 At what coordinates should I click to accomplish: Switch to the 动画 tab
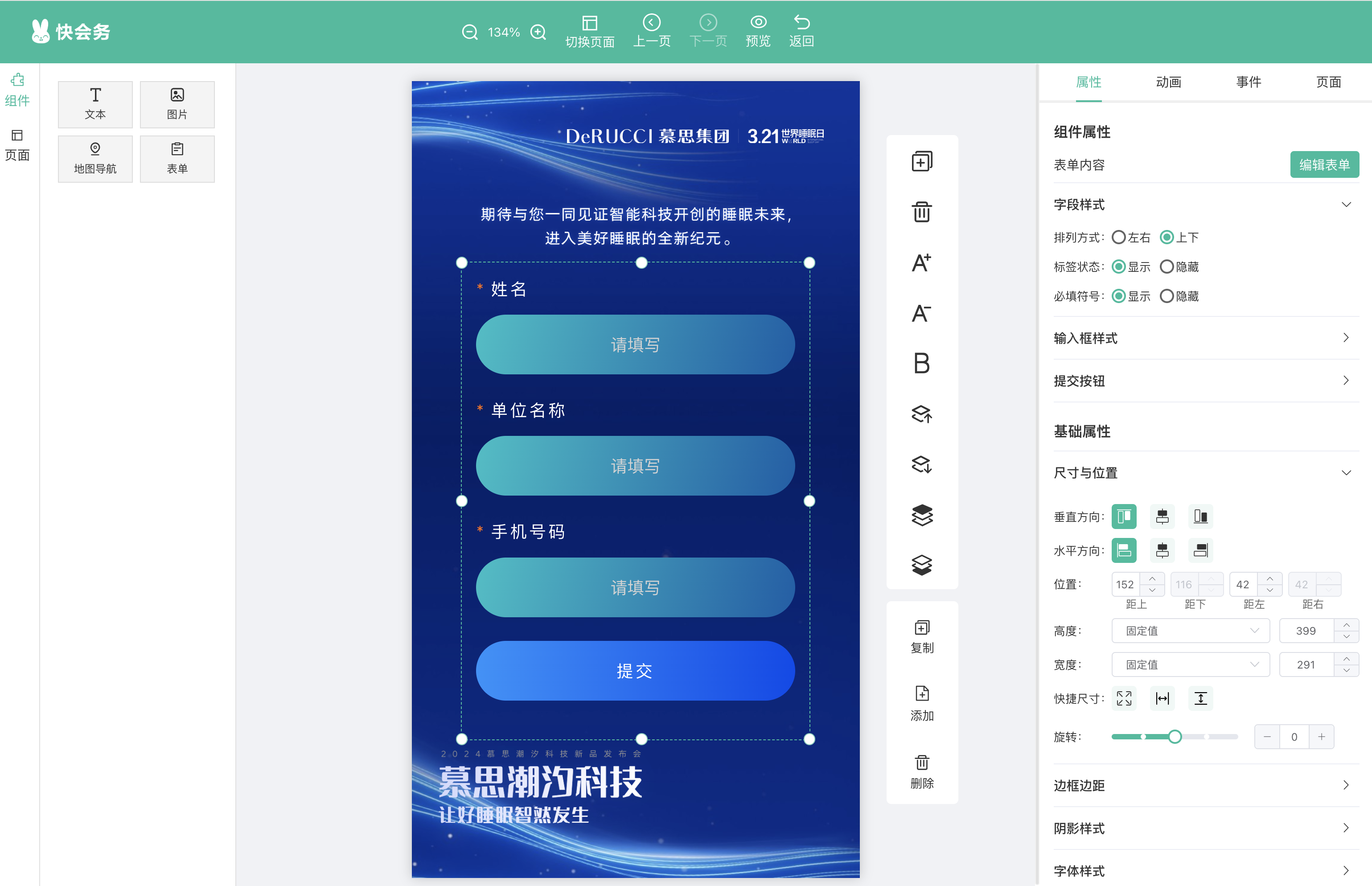tap(1168, 82)
